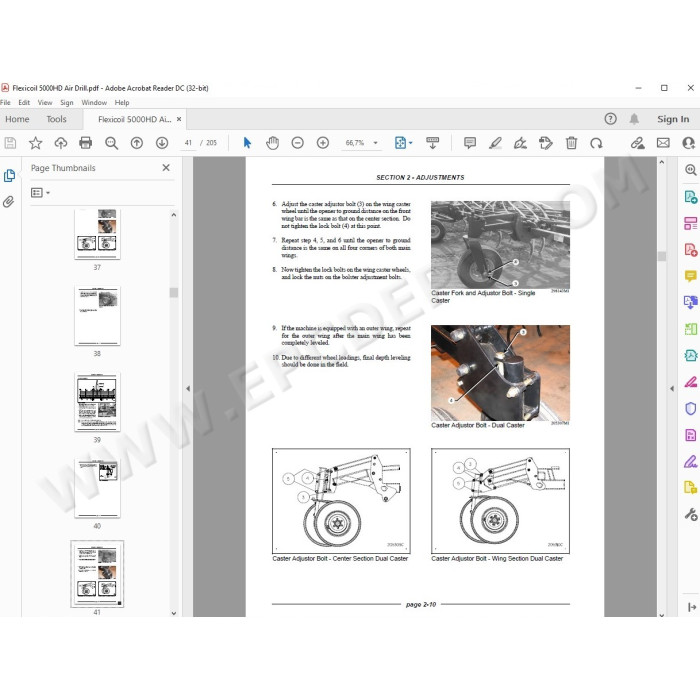Select the arrow Selection tool

point(247,143)
